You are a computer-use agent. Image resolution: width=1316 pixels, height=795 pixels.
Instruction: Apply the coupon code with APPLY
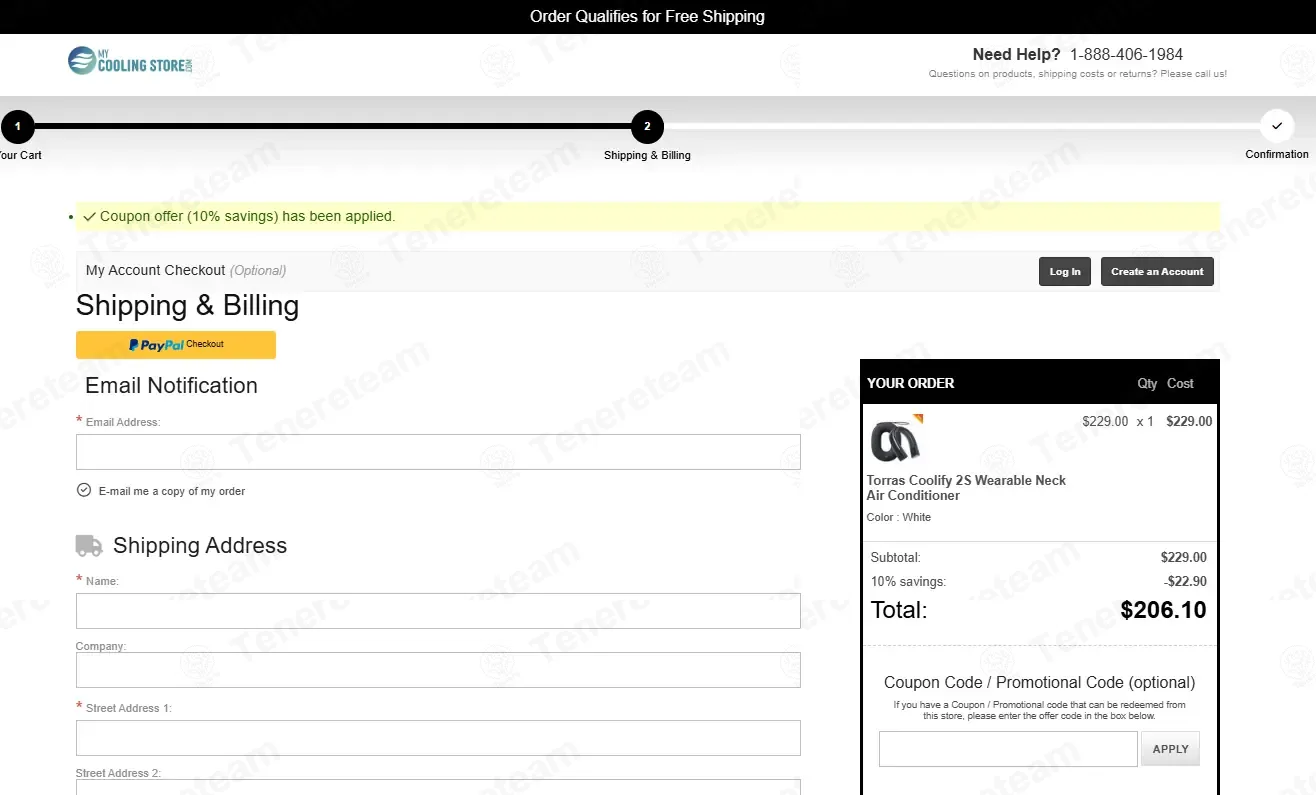(1170, 749)
